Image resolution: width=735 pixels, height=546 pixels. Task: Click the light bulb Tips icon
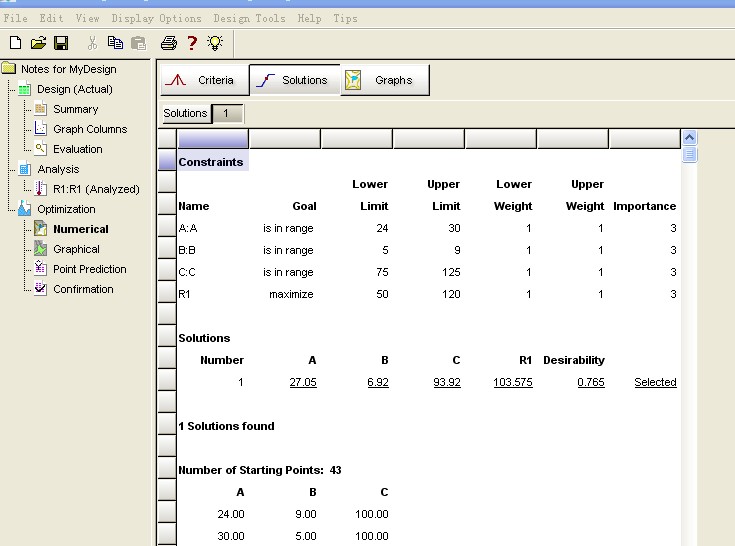214,43
